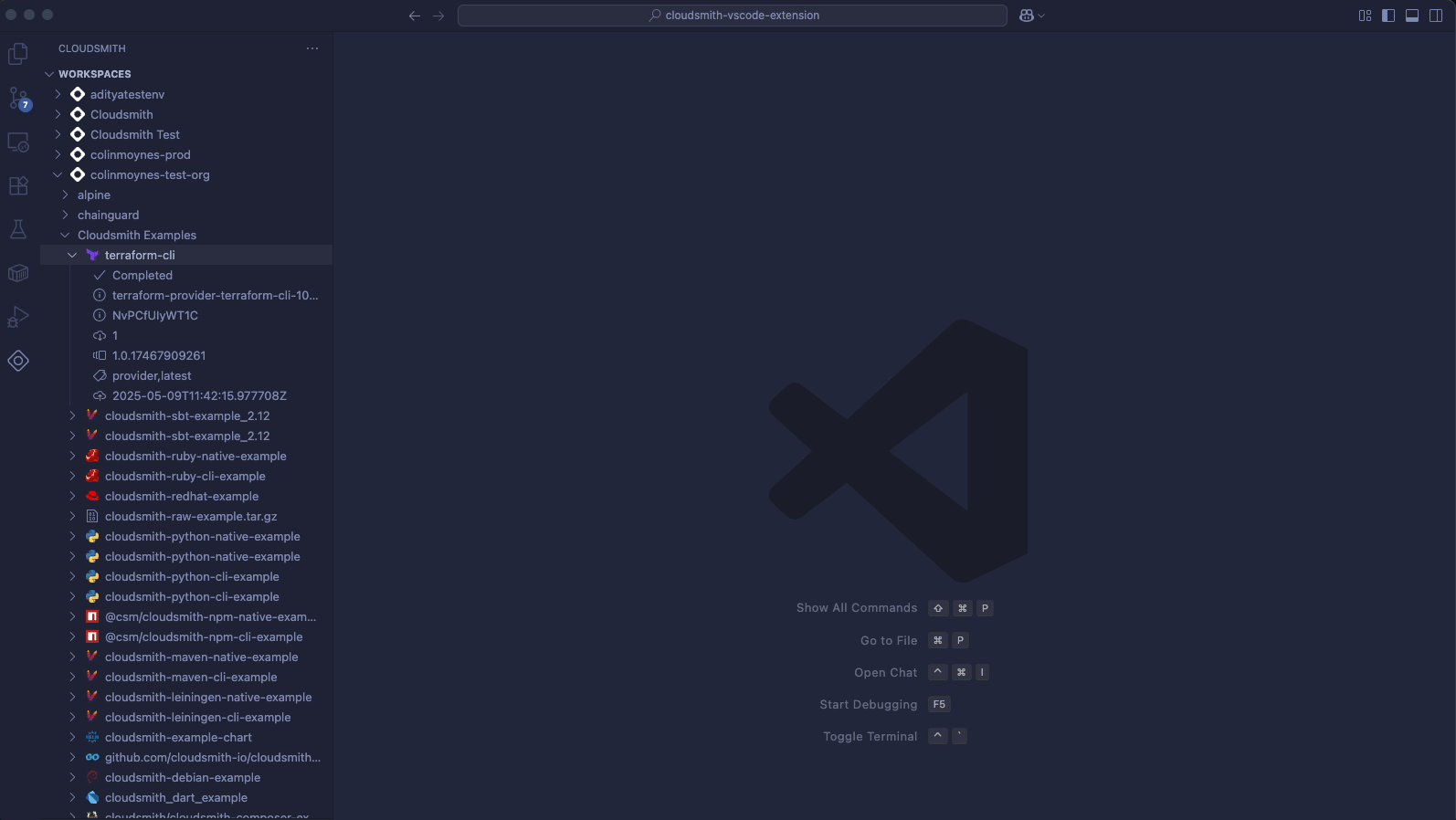The height and width of the screenshot is (820, 1456).
Task: Select cloudsmith-ruby-native-example package
Action: pos(186,456)
